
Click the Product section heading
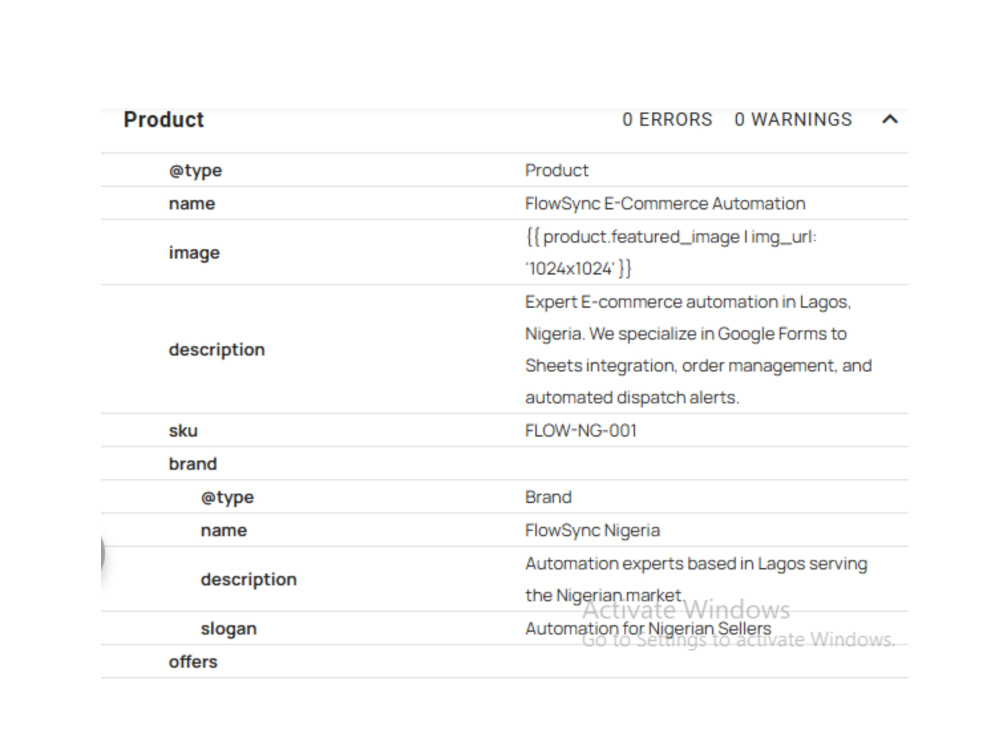[164, 119]
